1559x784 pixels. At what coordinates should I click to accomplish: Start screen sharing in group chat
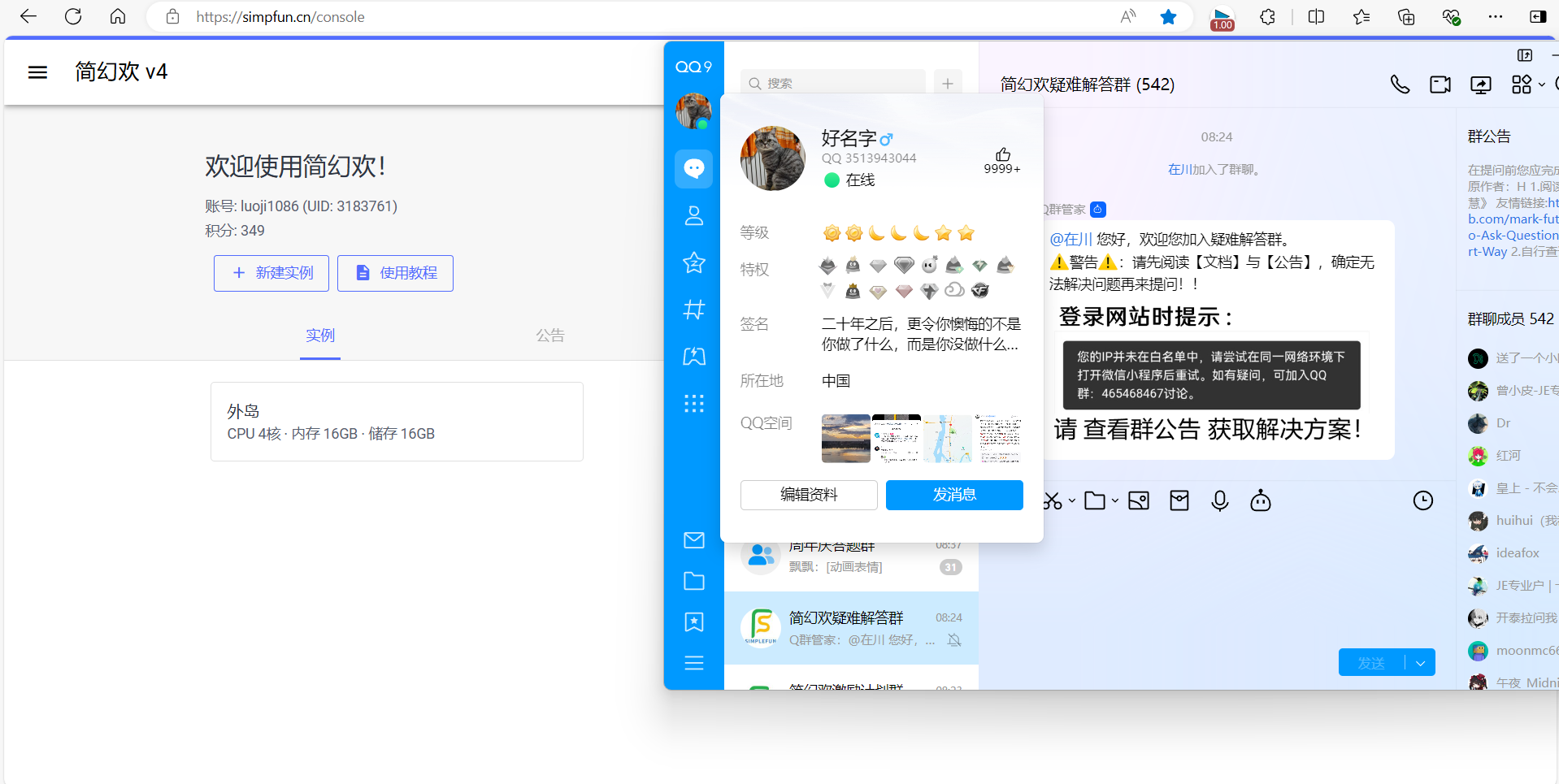(1481, 84)
